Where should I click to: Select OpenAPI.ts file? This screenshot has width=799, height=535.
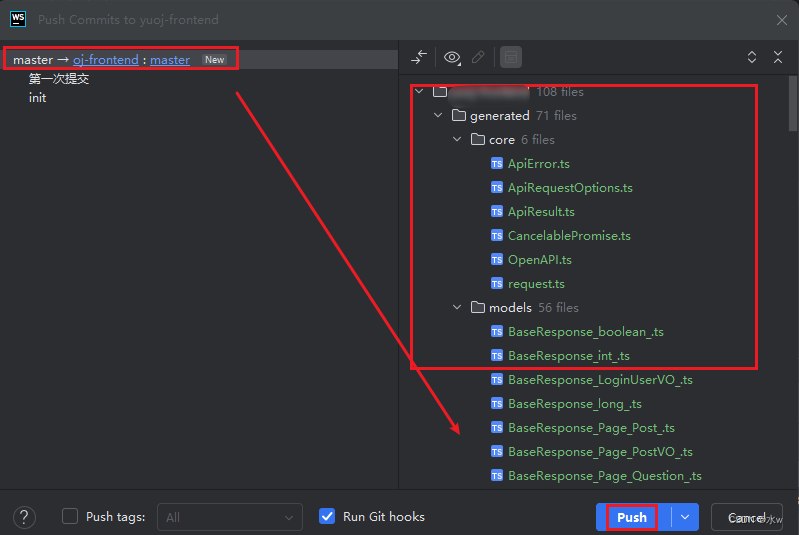(x=540, y=259)
